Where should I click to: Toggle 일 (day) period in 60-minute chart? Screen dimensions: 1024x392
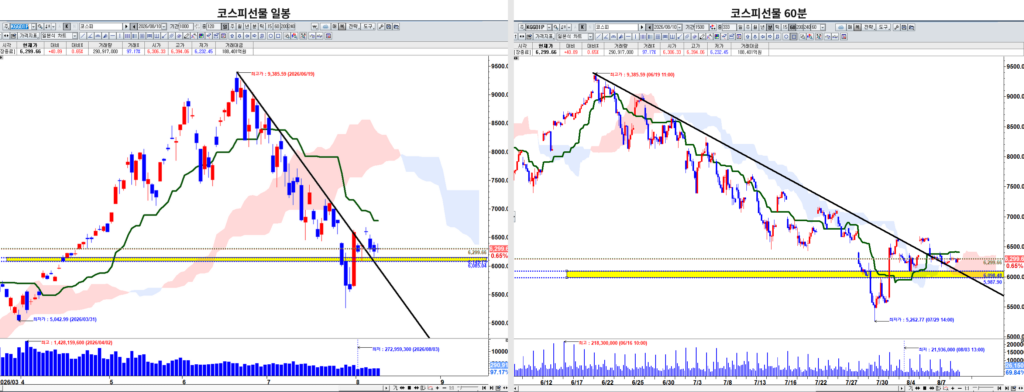coord(740,27)
